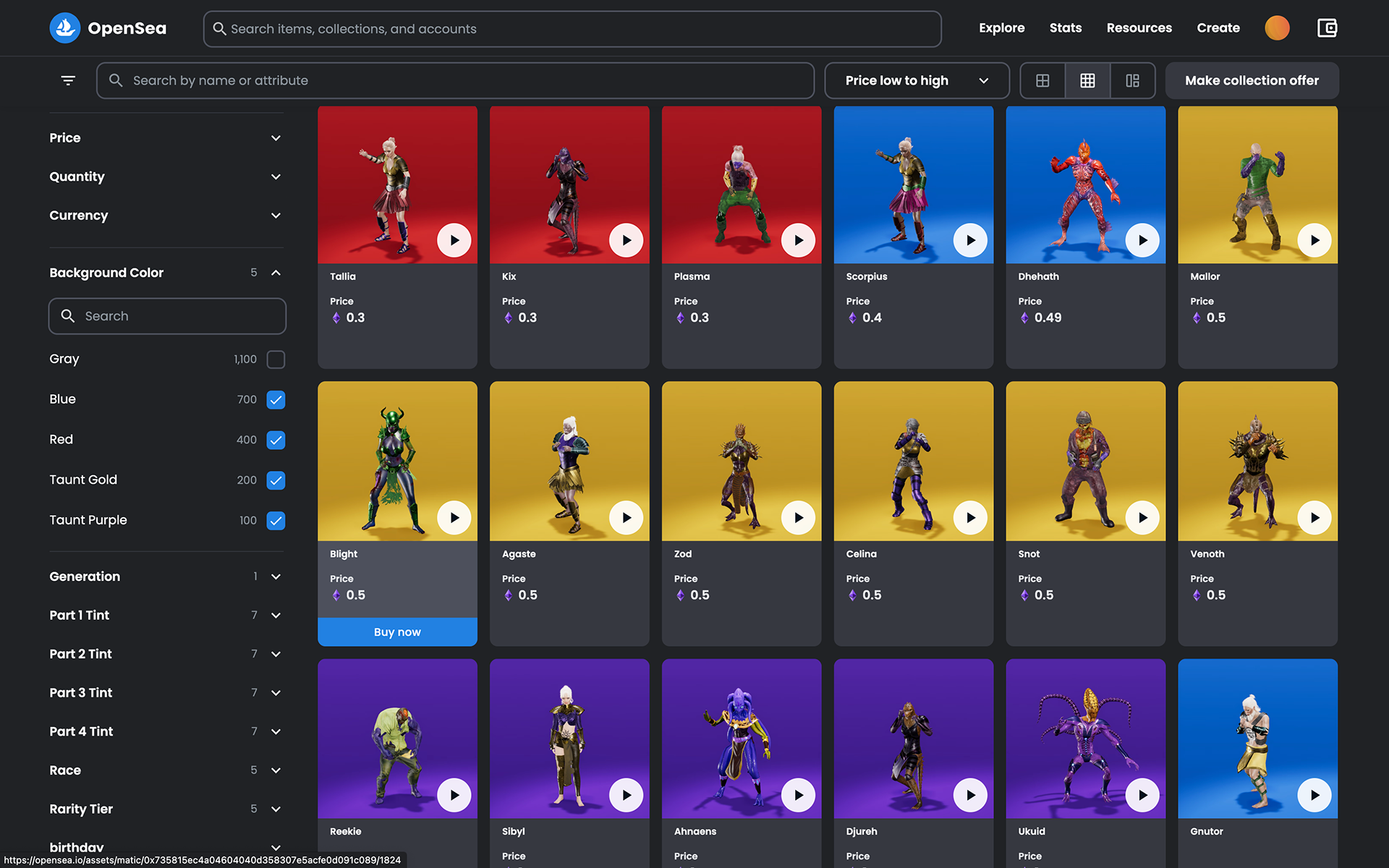Go to the Create page
Image resolution: width=1389 pixels, height=868 pixels.
1218,28
